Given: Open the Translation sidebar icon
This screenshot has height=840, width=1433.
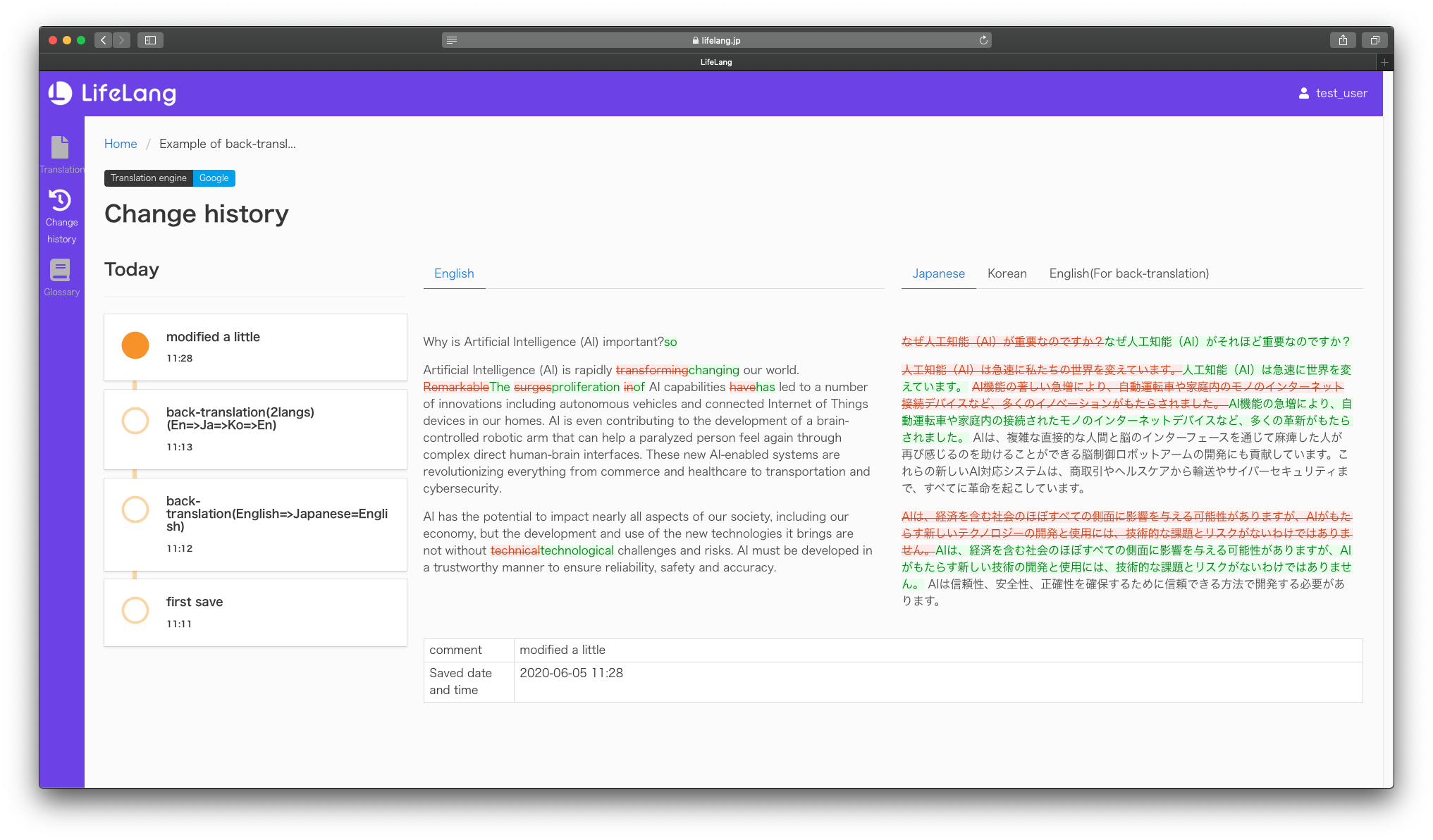Looking at the screenshot, I should point(61,155).
